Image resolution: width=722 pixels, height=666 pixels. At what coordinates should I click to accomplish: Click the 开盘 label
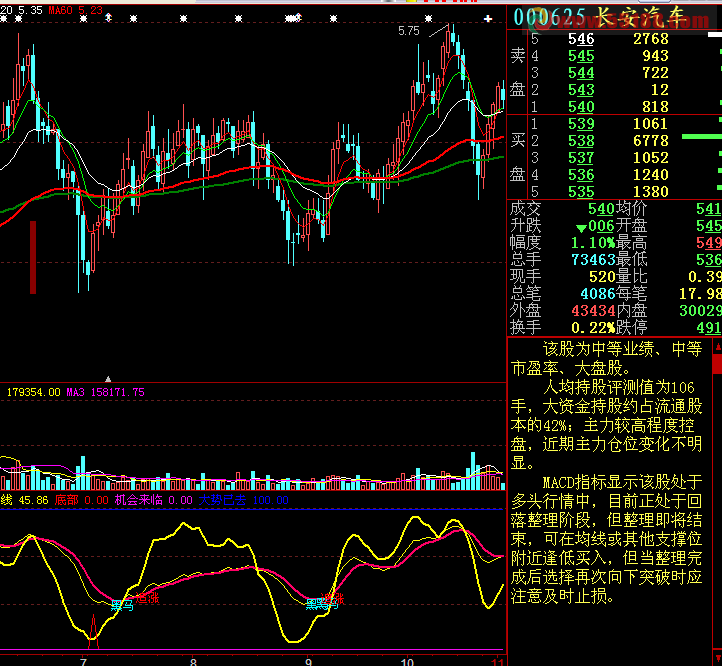click(631, 226)
